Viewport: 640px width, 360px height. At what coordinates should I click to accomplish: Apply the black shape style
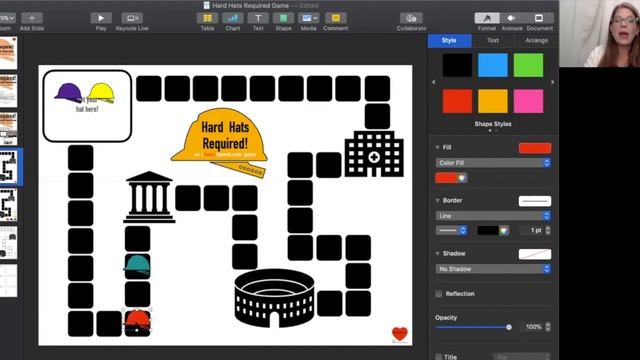click(457, 65)
